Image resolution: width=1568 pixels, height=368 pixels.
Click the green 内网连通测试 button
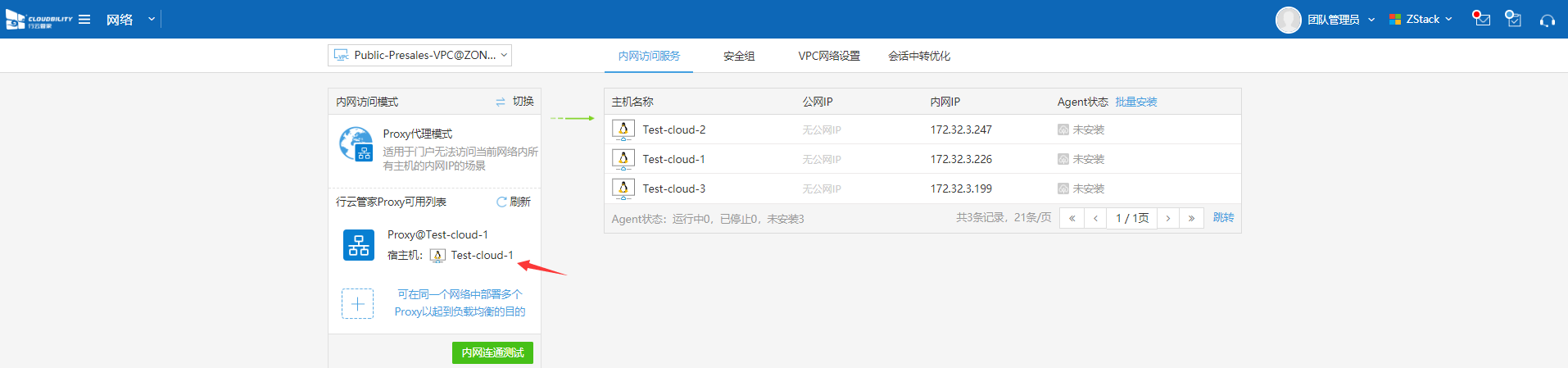492,352
